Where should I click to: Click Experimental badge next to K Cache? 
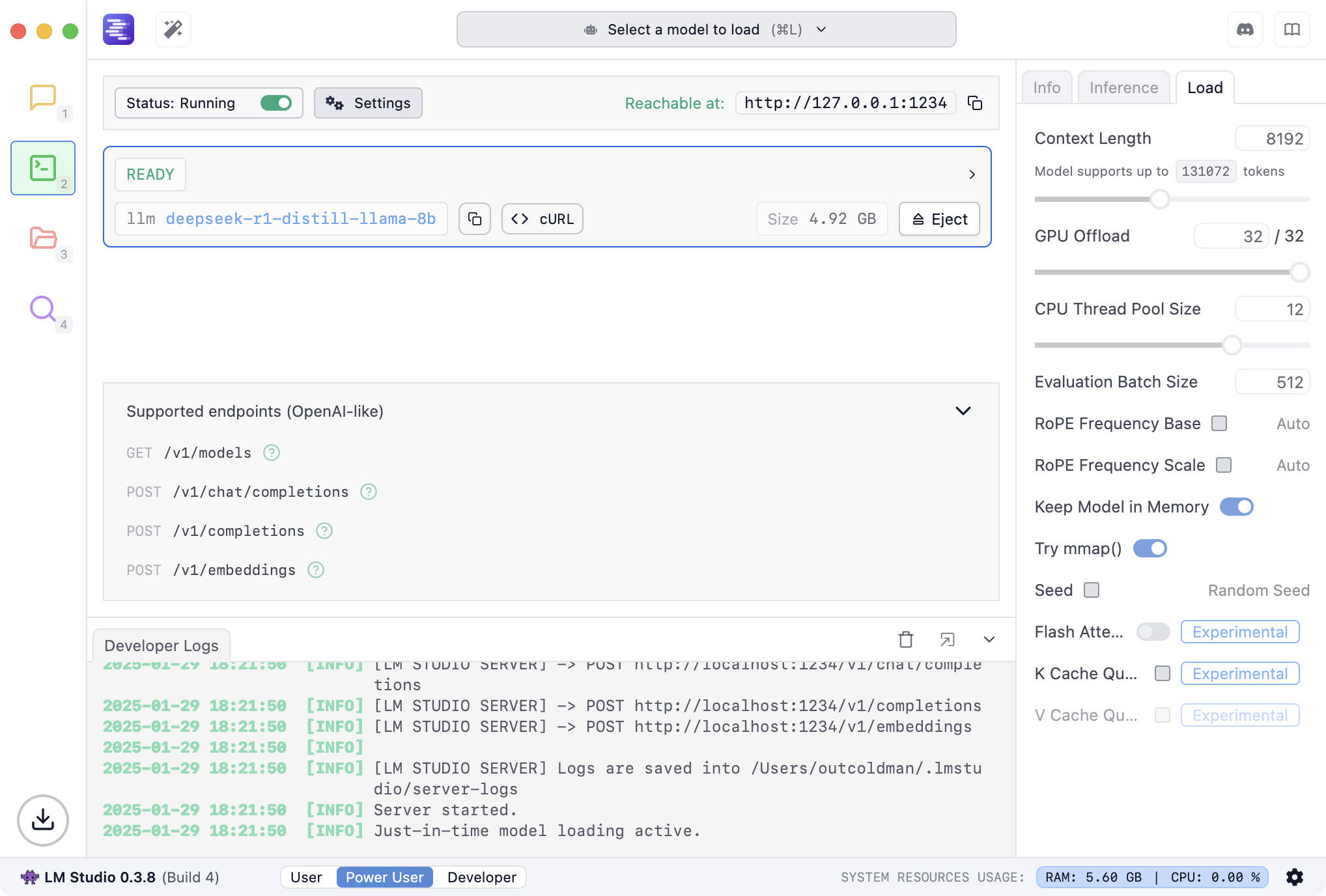point(1240,673)
